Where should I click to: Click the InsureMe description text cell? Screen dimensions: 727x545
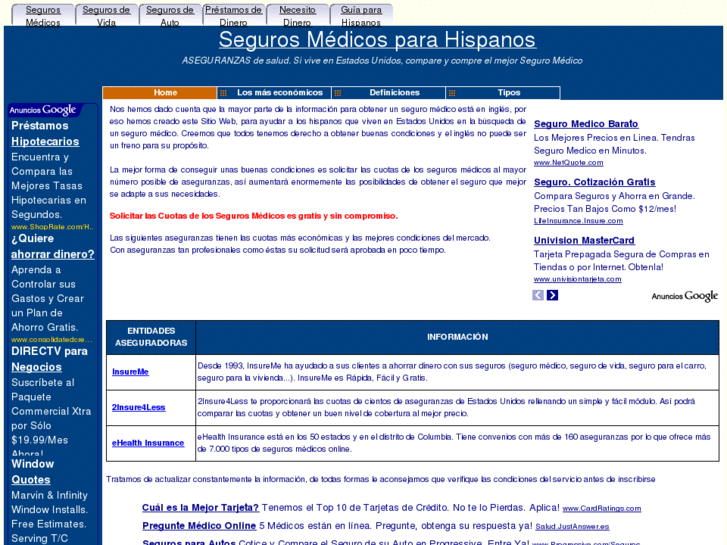[458, 372]
